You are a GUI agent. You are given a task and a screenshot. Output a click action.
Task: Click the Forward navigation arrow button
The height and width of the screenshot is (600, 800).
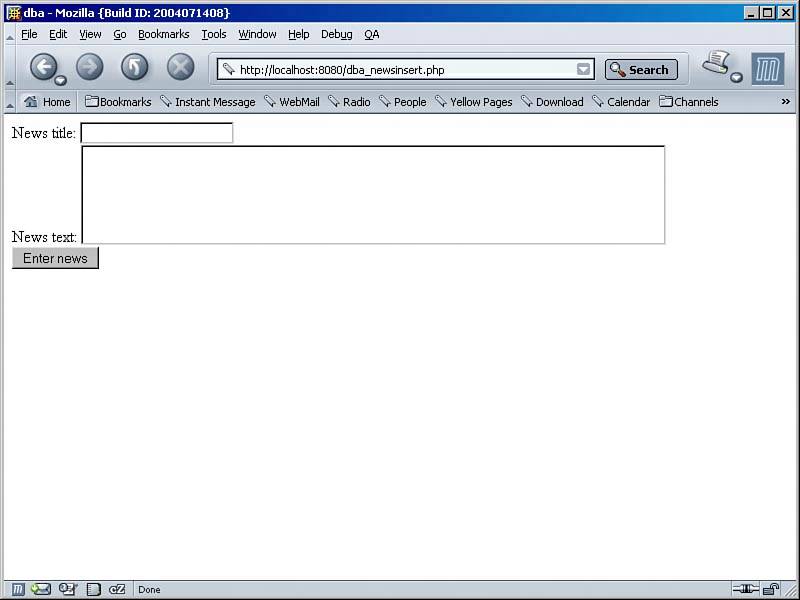tap(90, 67)
